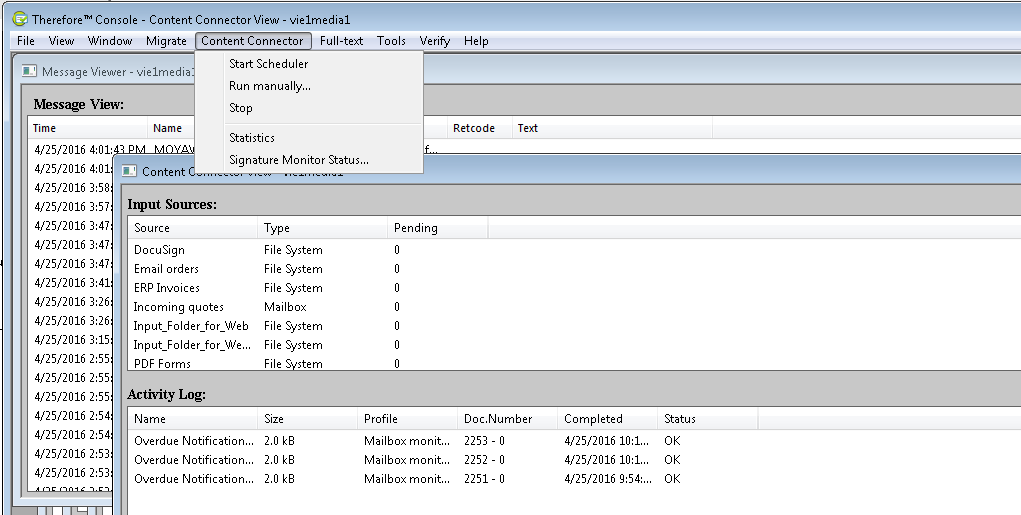The width and height of the screenshot is (1021, 515).
Task: Sort Activity Log by Doc.Number column
Action: (508, 419)
